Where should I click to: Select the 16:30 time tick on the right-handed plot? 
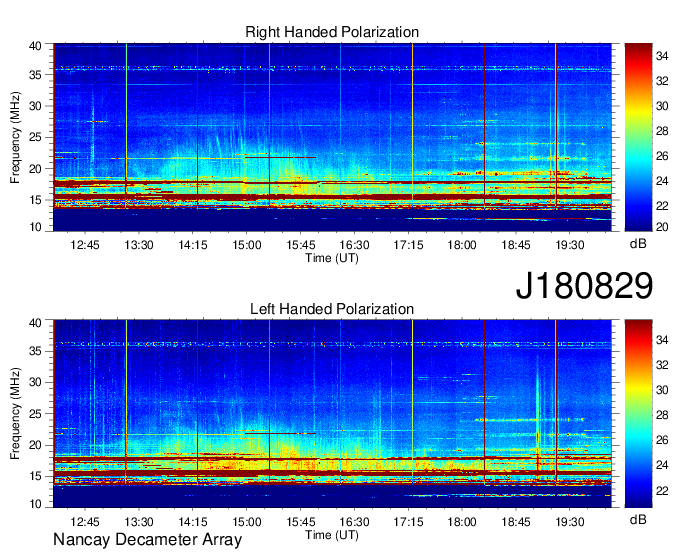pyautogui.click(x=354, y=245)
